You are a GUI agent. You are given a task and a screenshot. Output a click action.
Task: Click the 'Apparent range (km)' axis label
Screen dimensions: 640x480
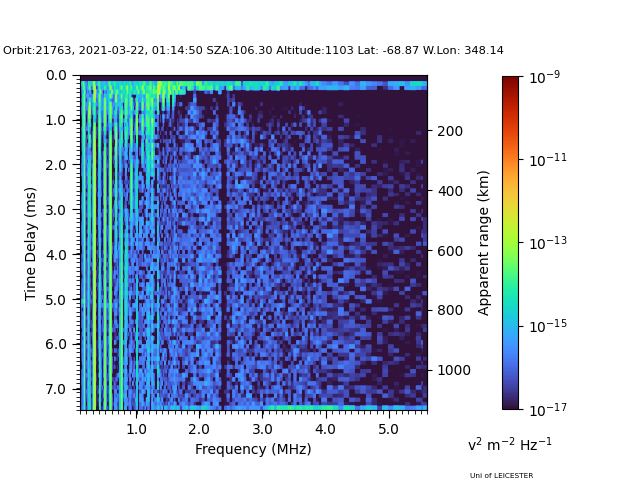(x=483, y=243)
